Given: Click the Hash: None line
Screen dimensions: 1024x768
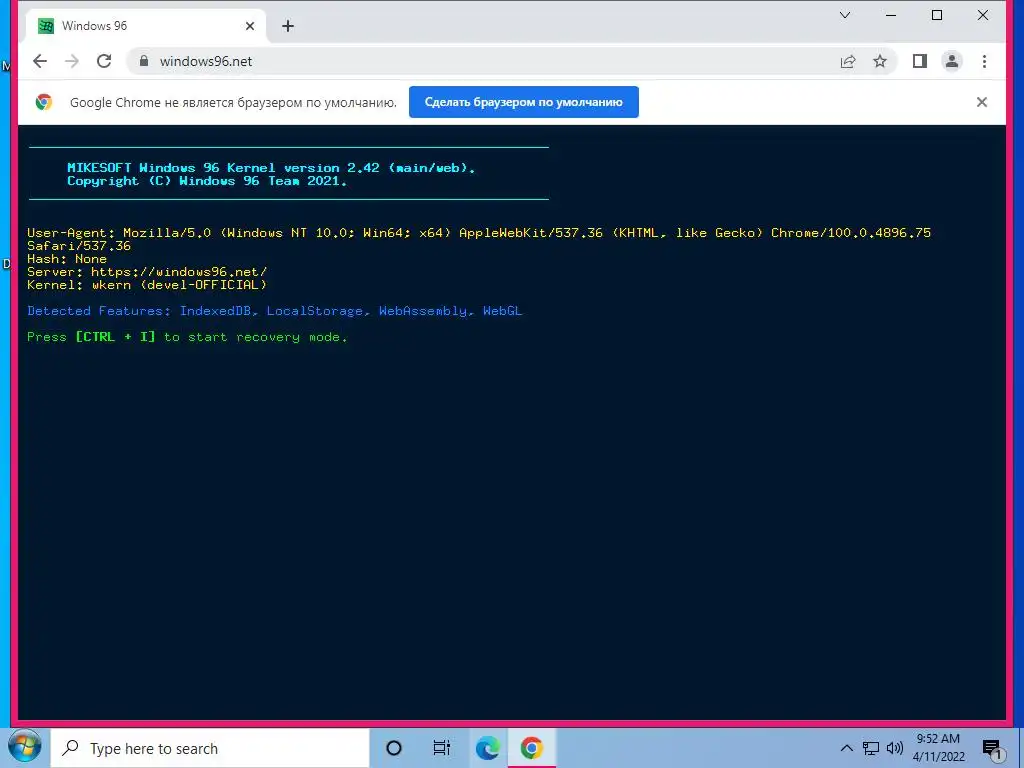Looking at the screenshot, I should click(67, 259).
